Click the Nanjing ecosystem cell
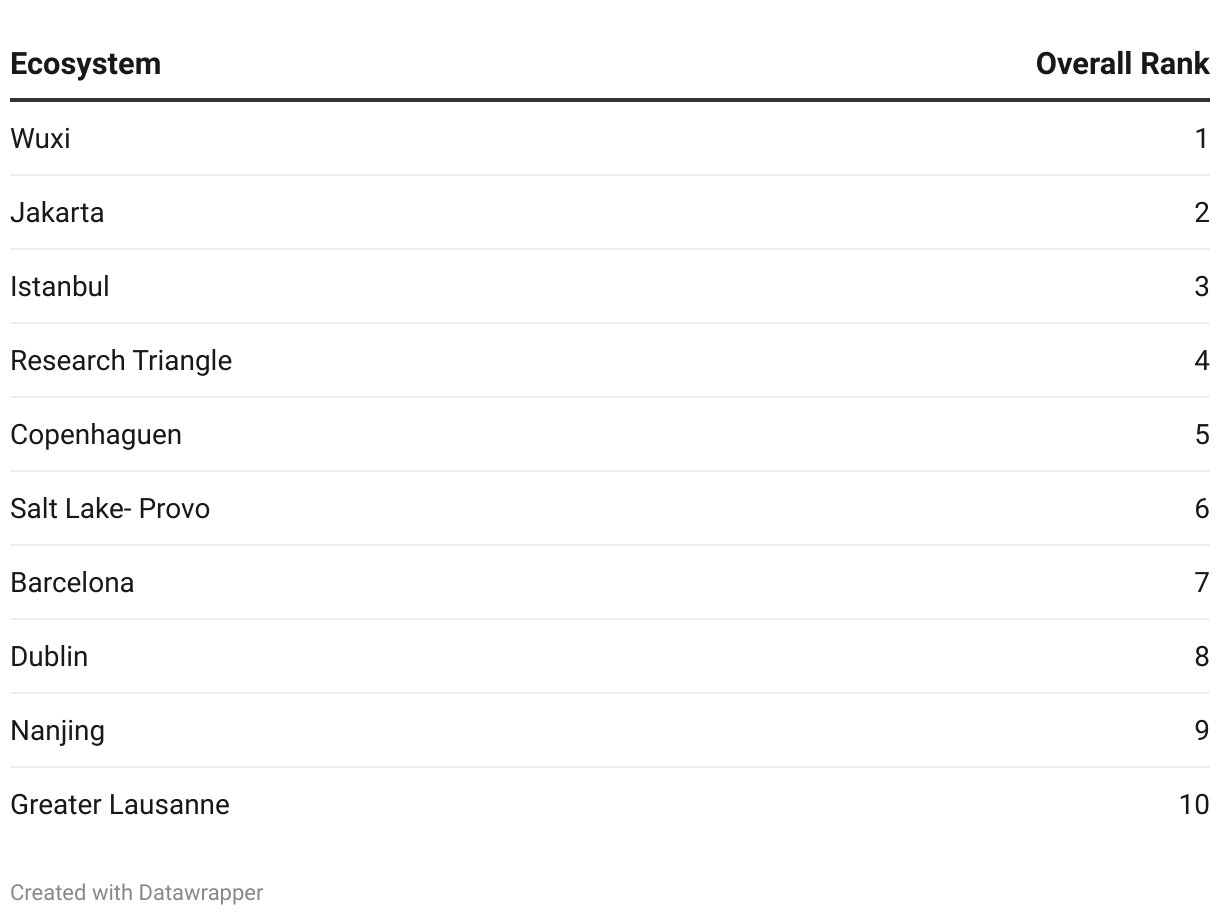 point(57,730)
